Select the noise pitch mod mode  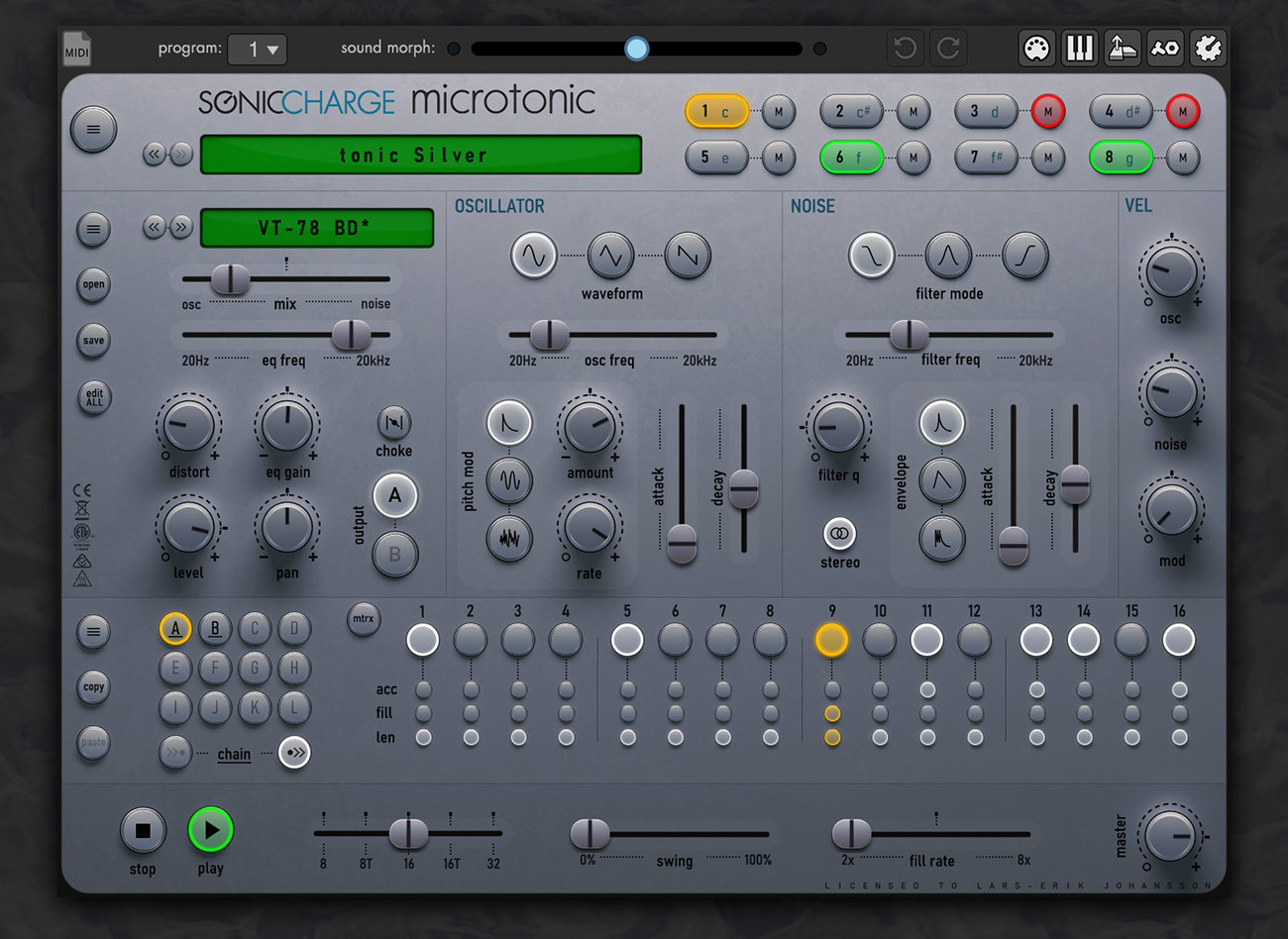pyautogui.click(x=509, y=539)
